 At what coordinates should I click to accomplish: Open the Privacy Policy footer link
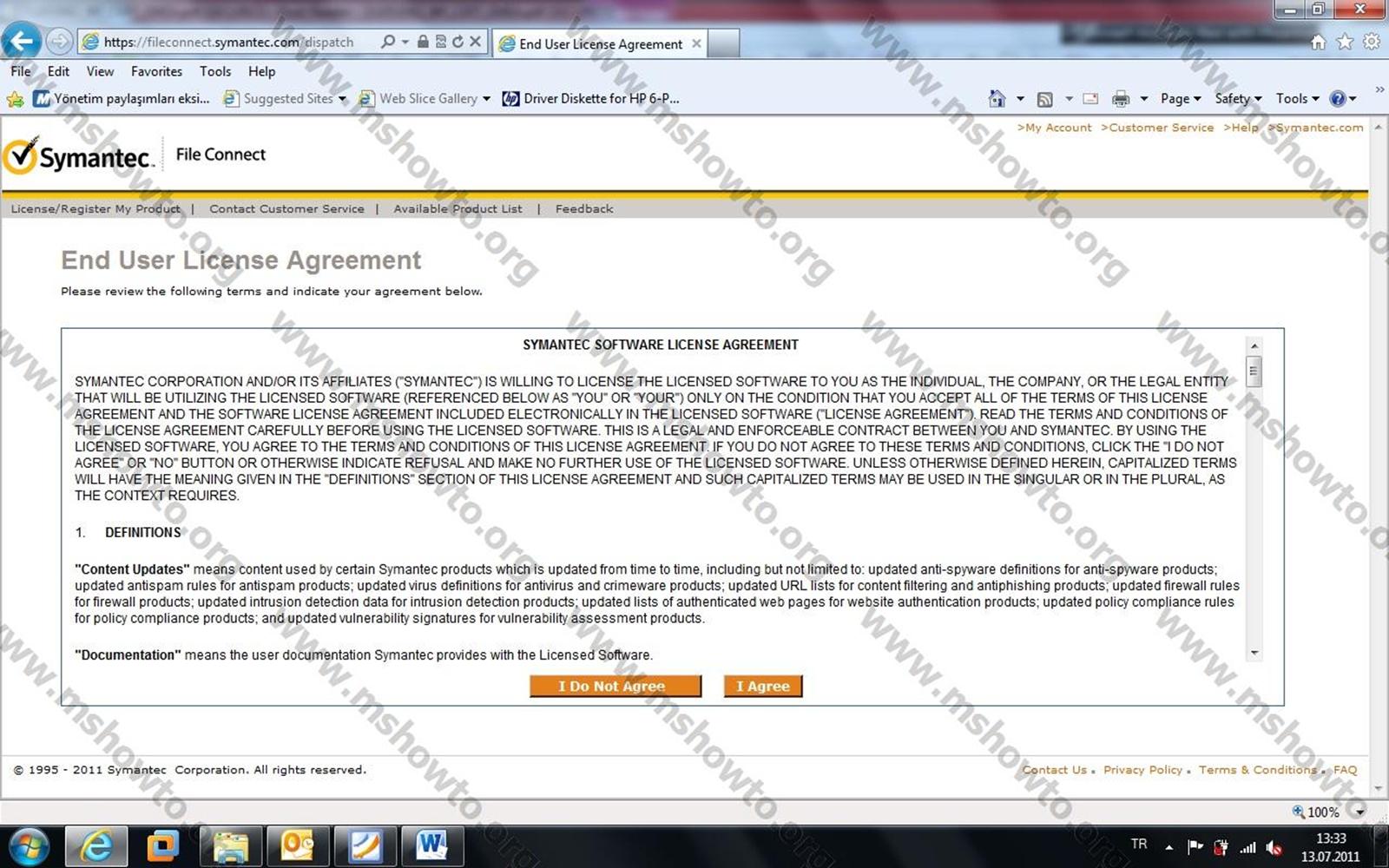[1142, 770]
